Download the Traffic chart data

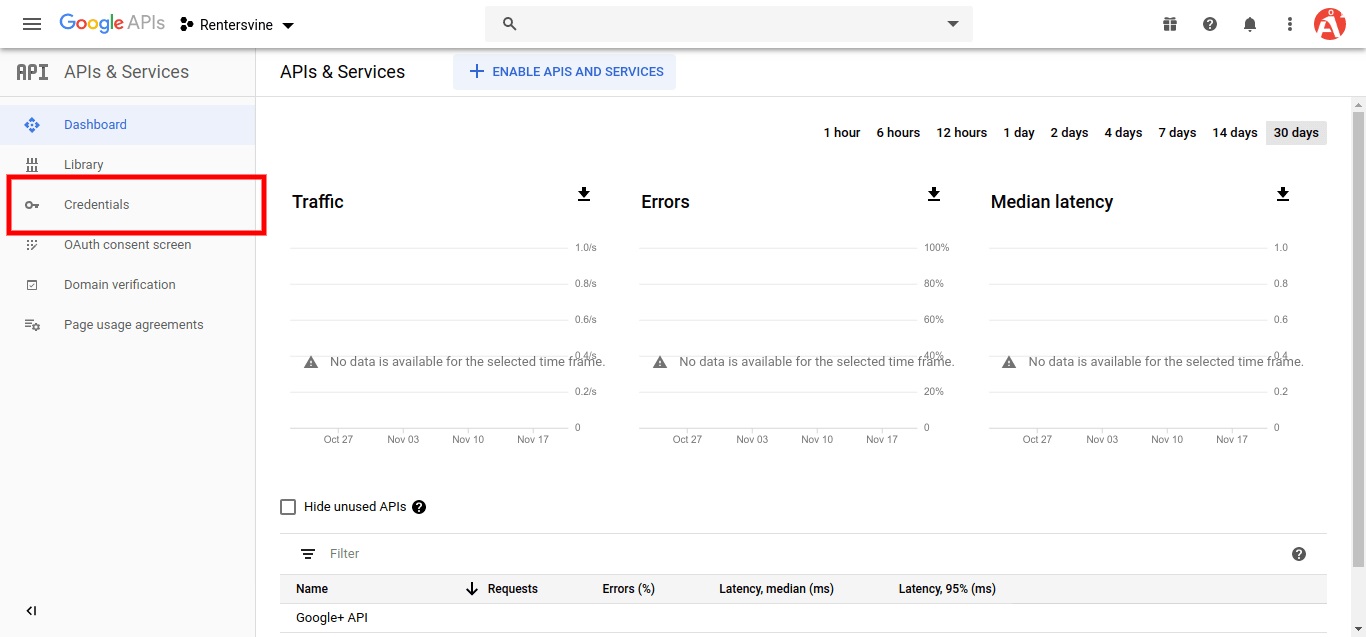(584, 195)
